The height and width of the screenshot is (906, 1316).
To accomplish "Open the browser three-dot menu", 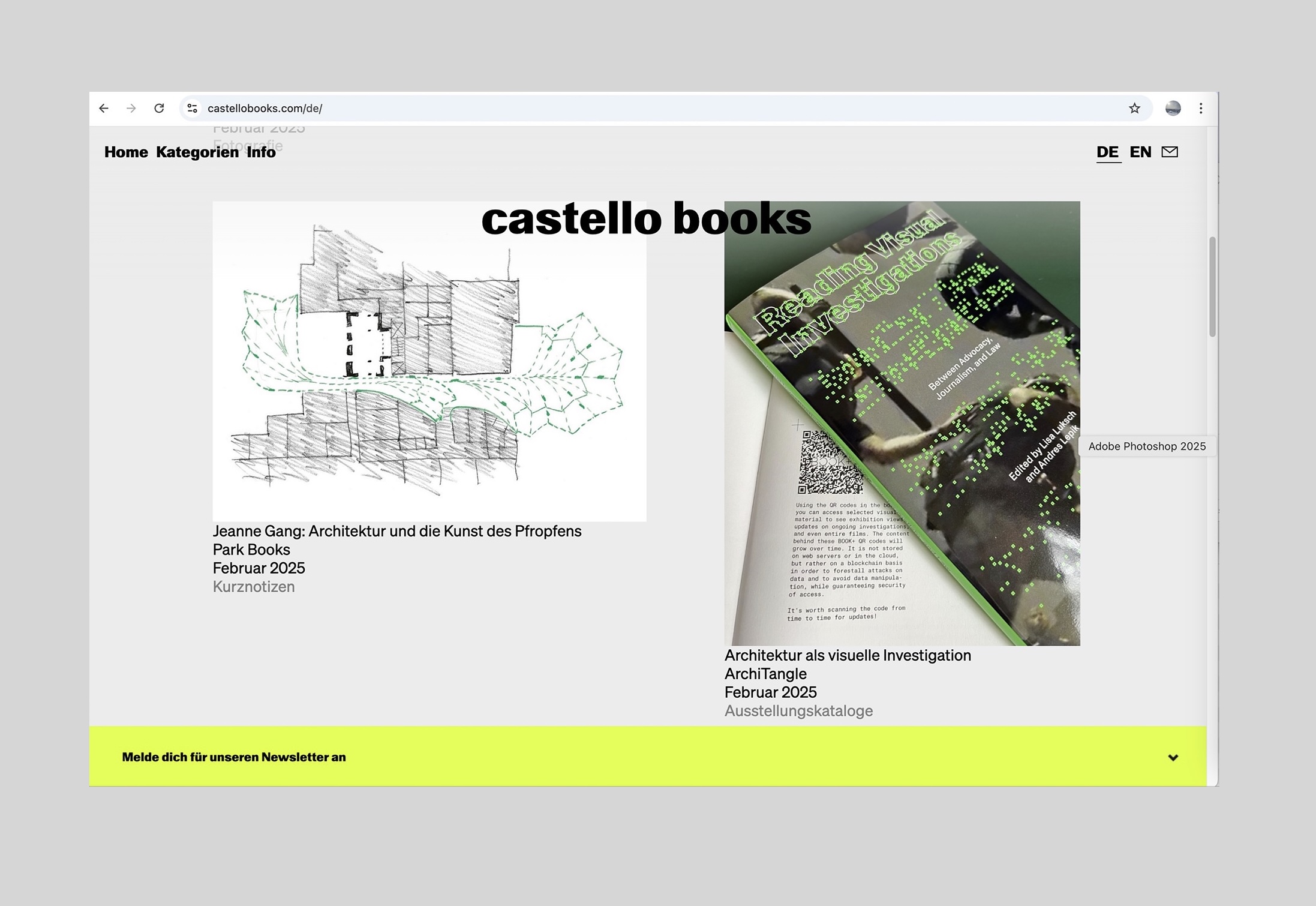I will (x=1201, y=108).
